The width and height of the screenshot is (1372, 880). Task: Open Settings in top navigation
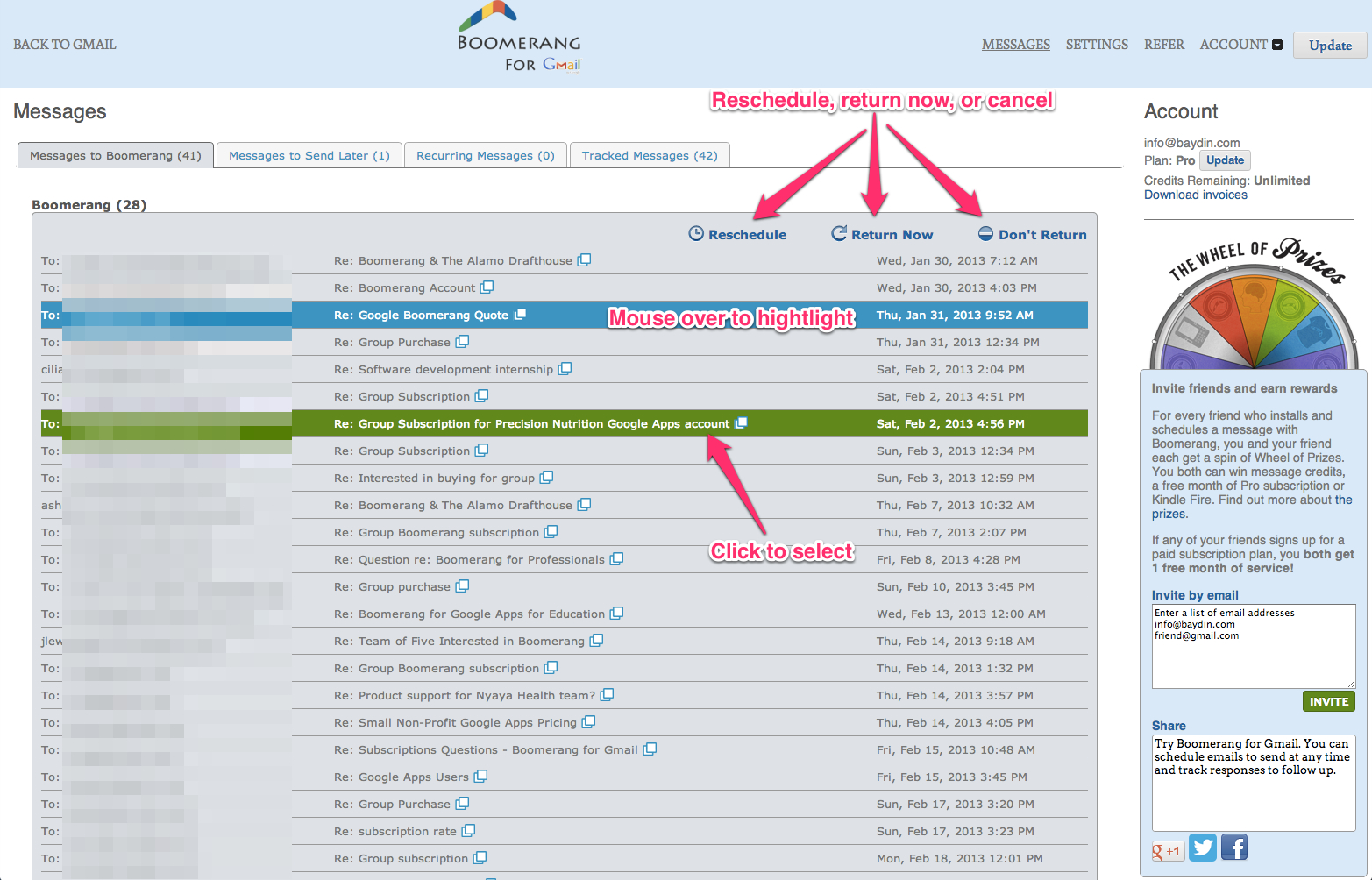pos(1097,45)
